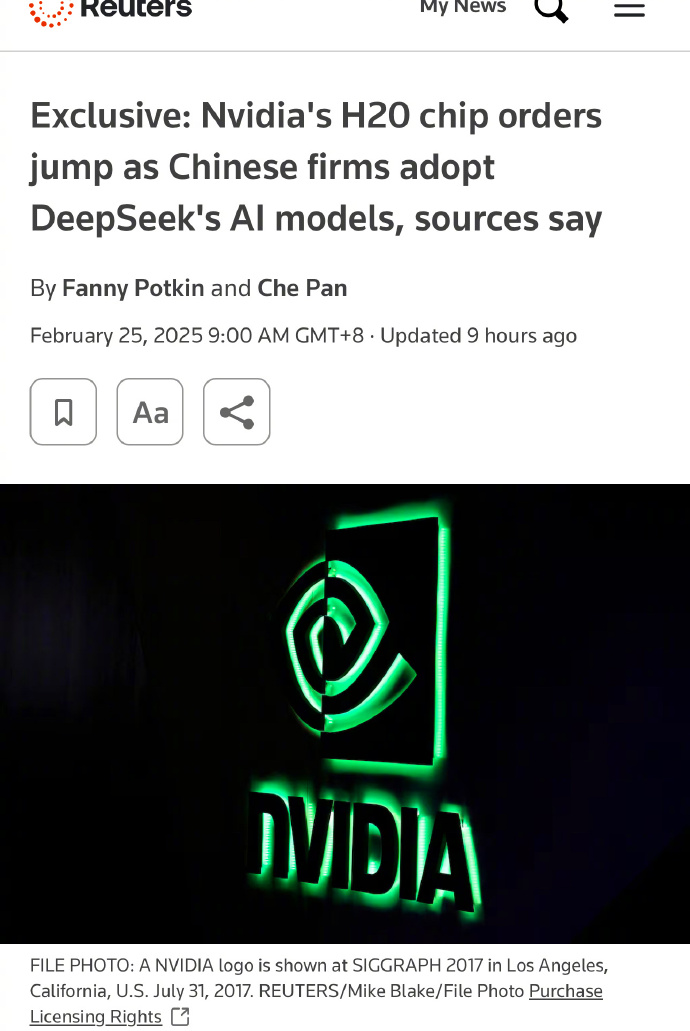The image size is (690, 1031).
Task: Open author Che Pan's profile
Action: pos(302,288)
